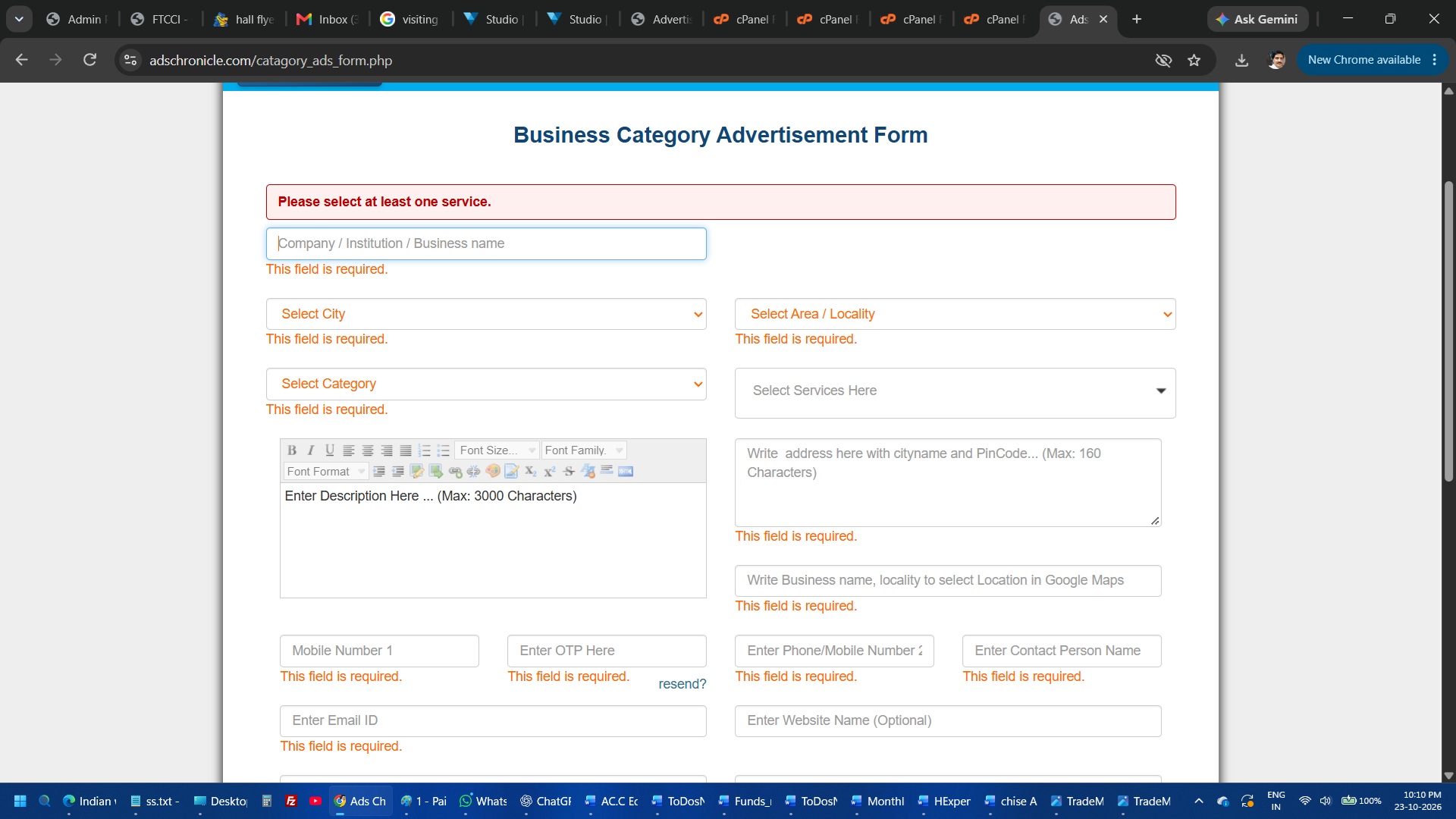Screen dimensions: 1456x819
Task: Insert numbered list in description editor
Action: pos(425,450)
